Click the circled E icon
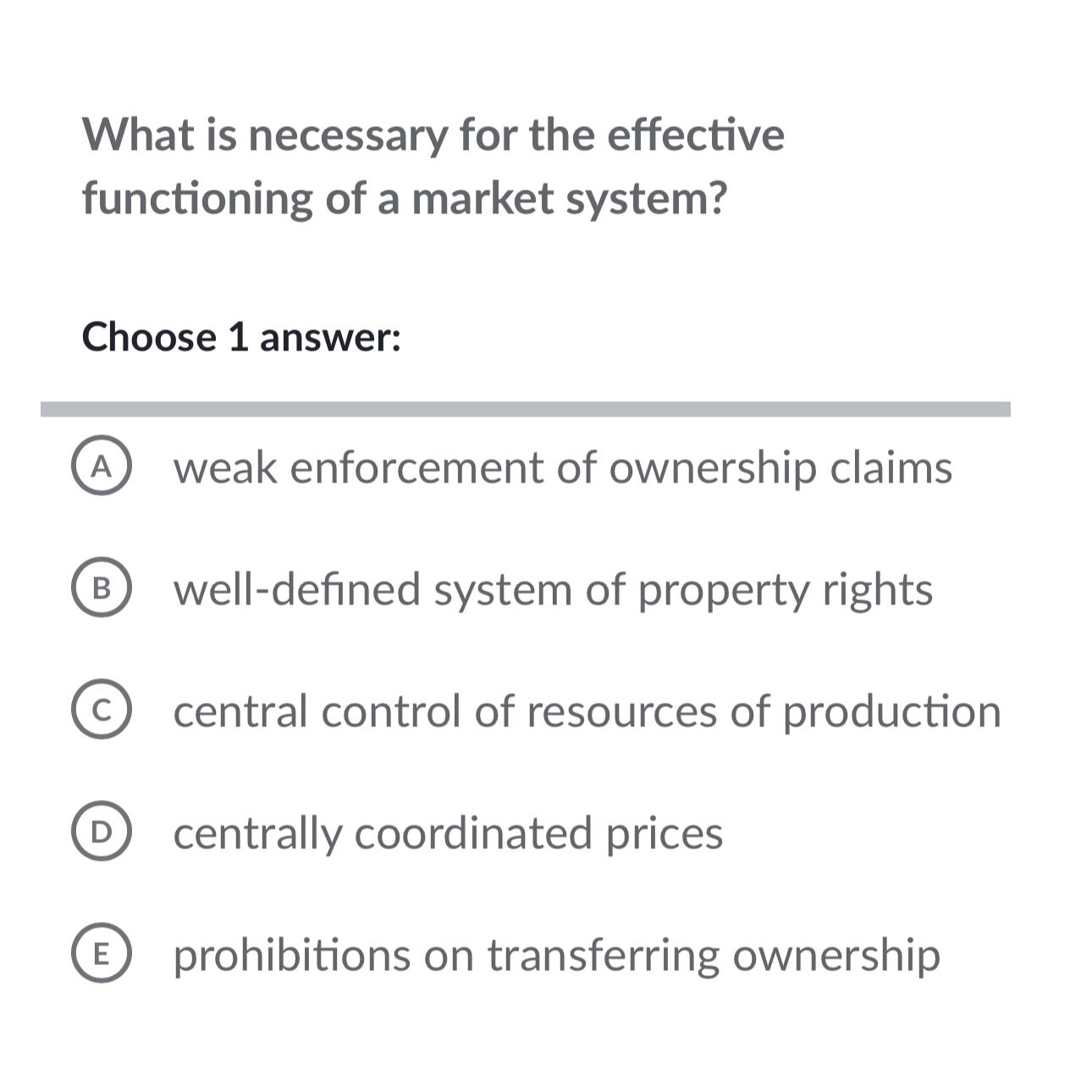The image size is (1092, 1092). 103,955
